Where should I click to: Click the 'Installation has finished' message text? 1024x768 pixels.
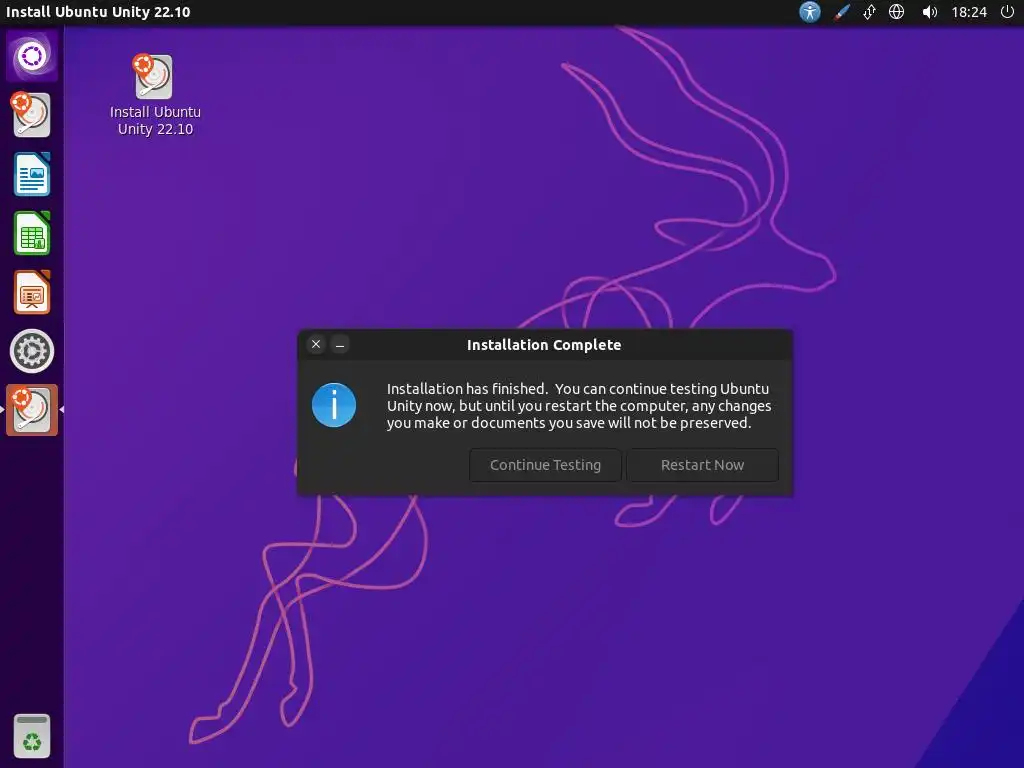tap(579, 406)
